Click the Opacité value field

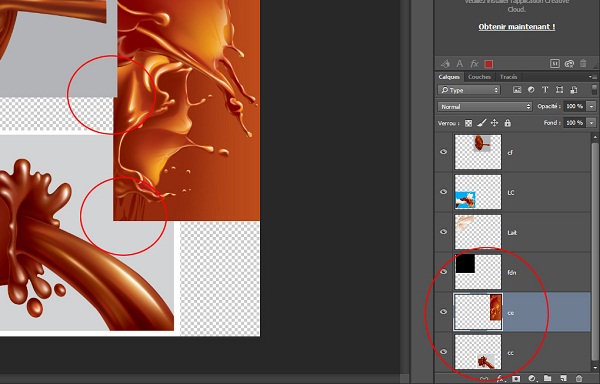574,106
